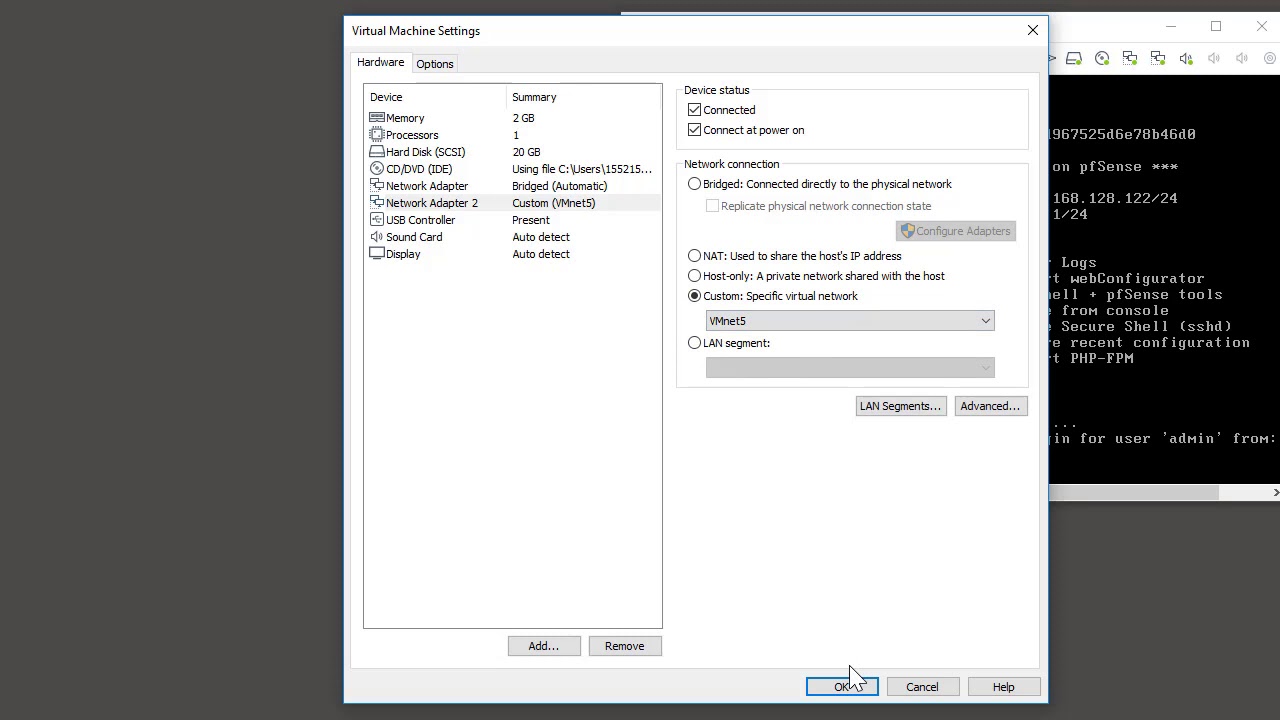Viewport: 1280px width, 720px height.
Task: Select Custom: Specific virtual network radio
Action: coord(695,296)
